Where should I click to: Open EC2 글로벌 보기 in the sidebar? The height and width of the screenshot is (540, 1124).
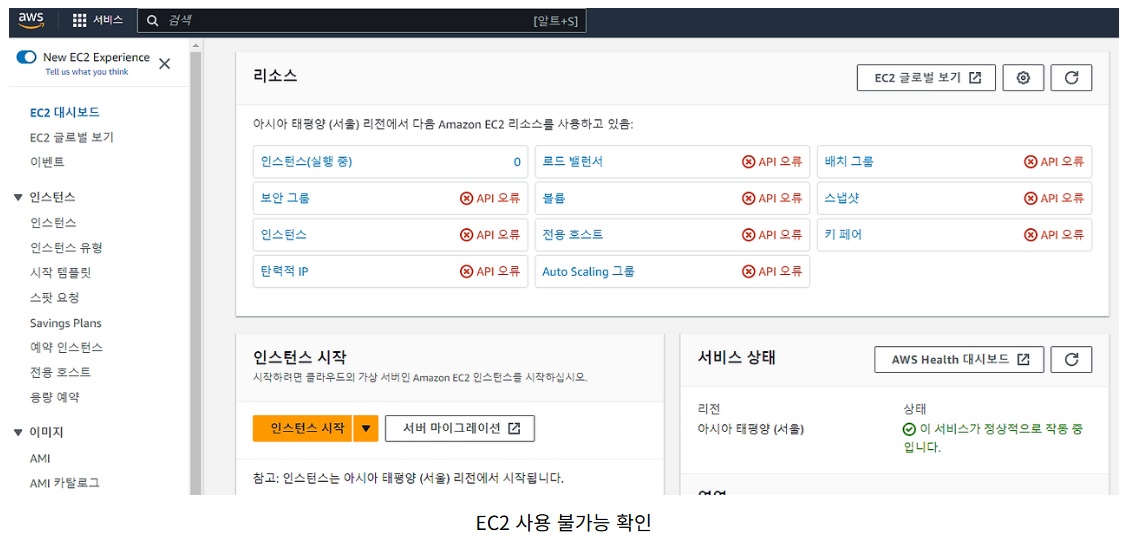pyautogui.click(x=72, y=138)
